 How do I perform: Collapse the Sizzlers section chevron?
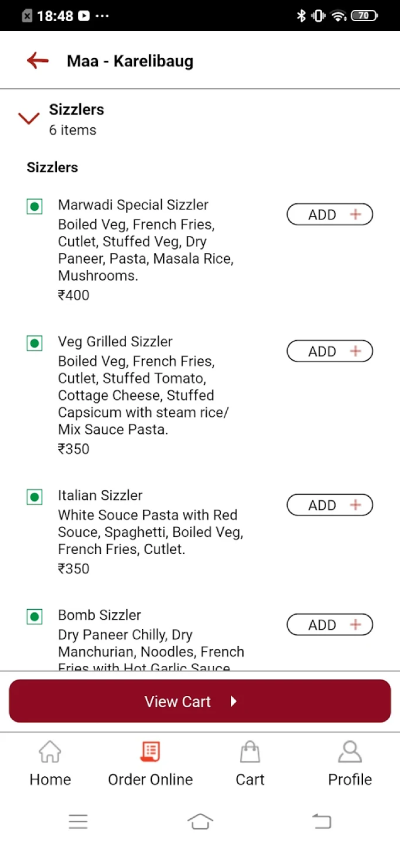point(29,119)
